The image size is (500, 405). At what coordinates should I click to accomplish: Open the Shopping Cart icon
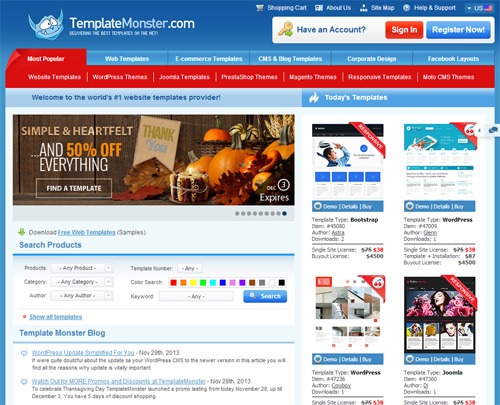(x=260, y=8)
